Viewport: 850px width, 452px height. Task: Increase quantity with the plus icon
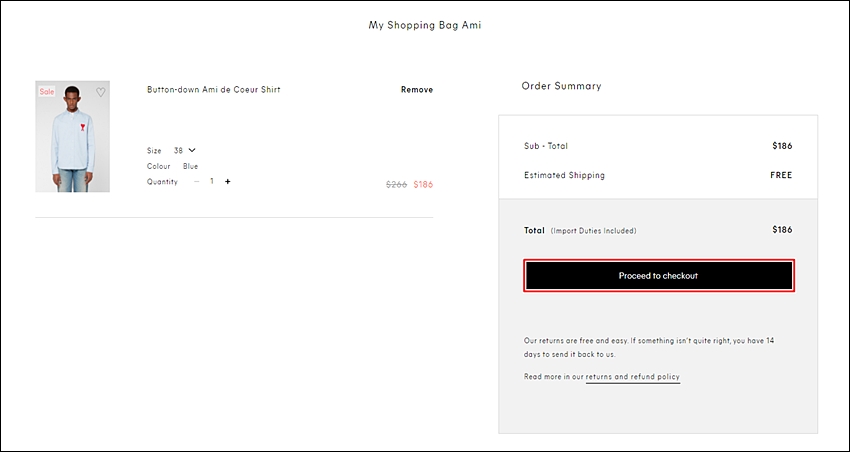click(228, 182)
